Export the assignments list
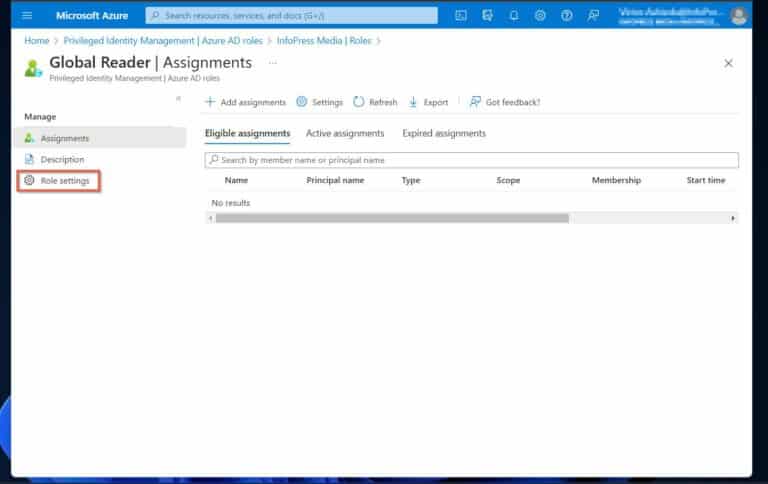The image size is (768, 484). click(x=429, y=102)
